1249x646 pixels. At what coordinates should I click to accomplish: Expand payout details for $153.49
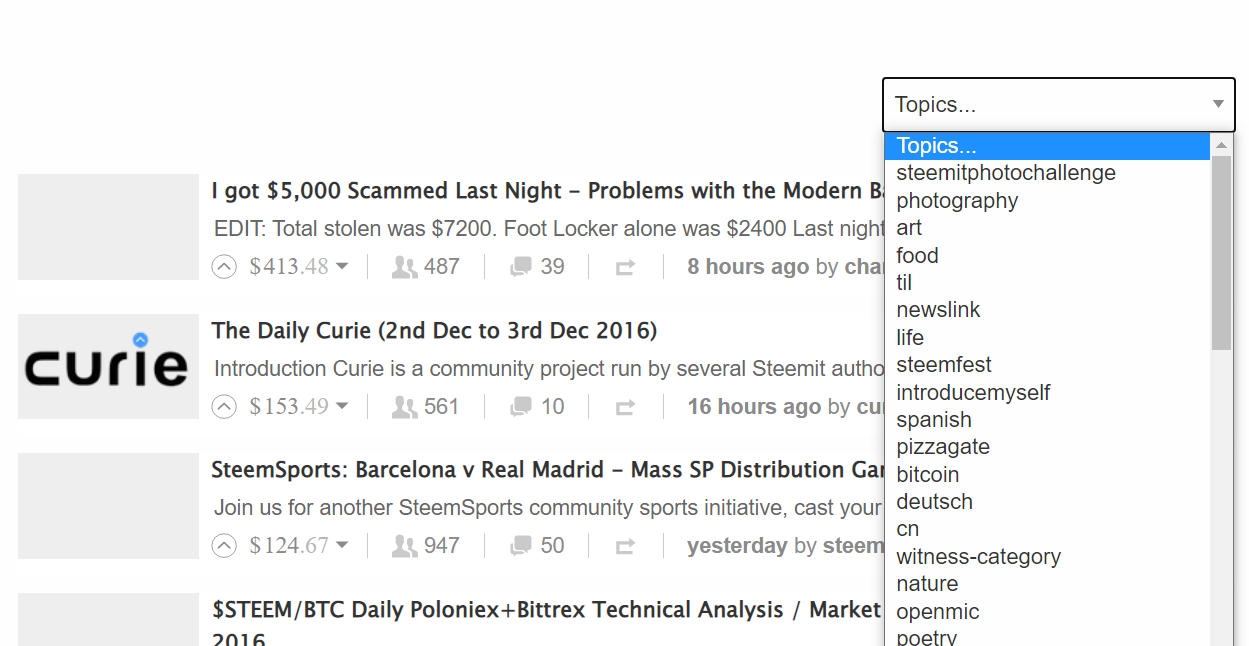(x=342, y=407)
